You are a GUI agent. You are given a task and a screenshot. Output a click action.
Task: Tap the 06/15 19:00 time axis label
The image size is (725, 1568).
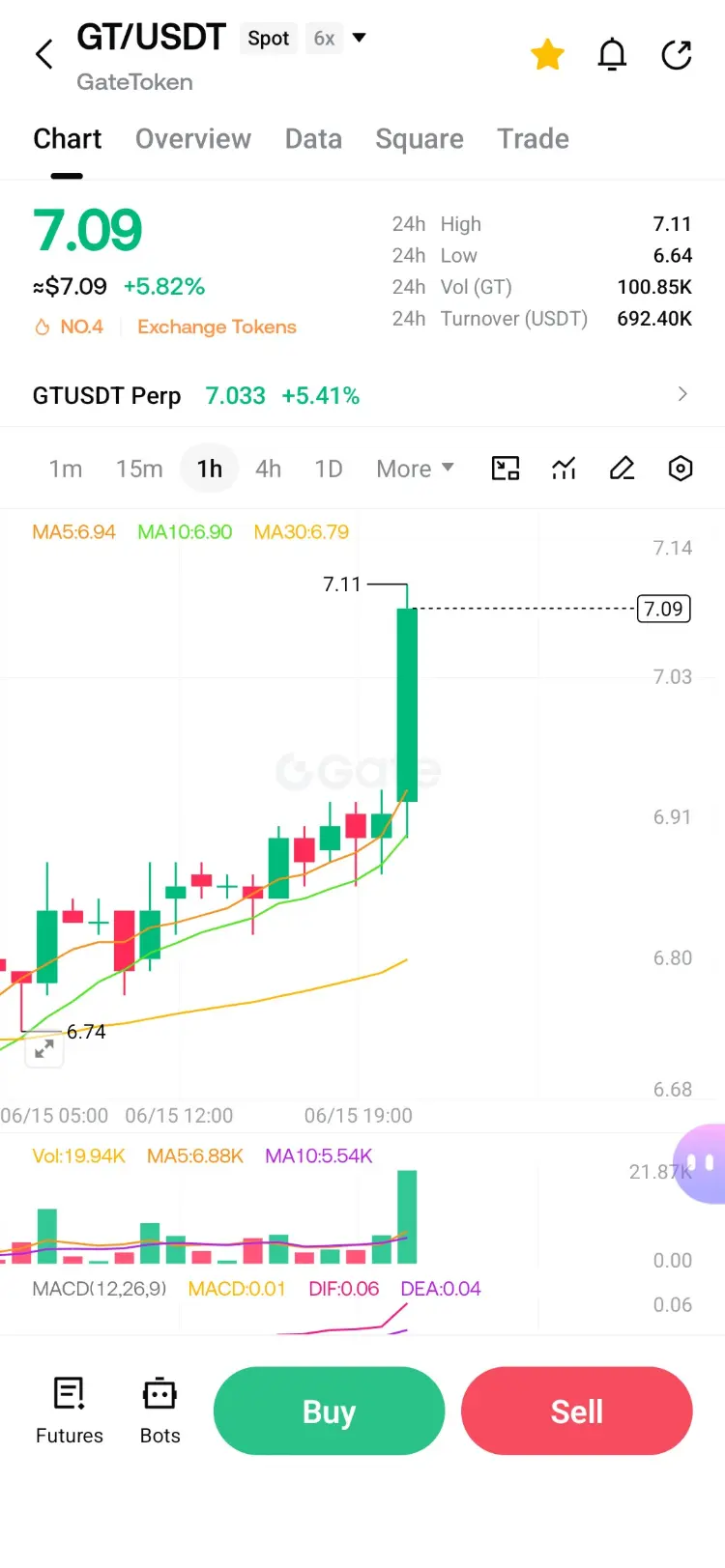[359, 1116]
